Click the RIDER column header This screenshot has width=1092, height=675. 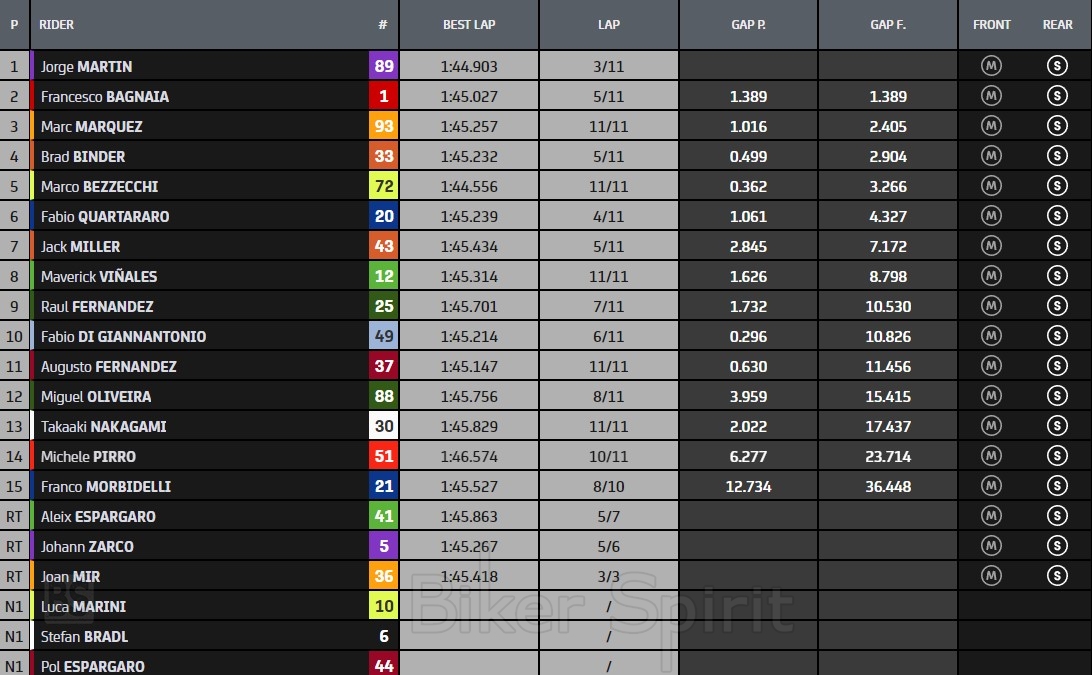point(57,25)
